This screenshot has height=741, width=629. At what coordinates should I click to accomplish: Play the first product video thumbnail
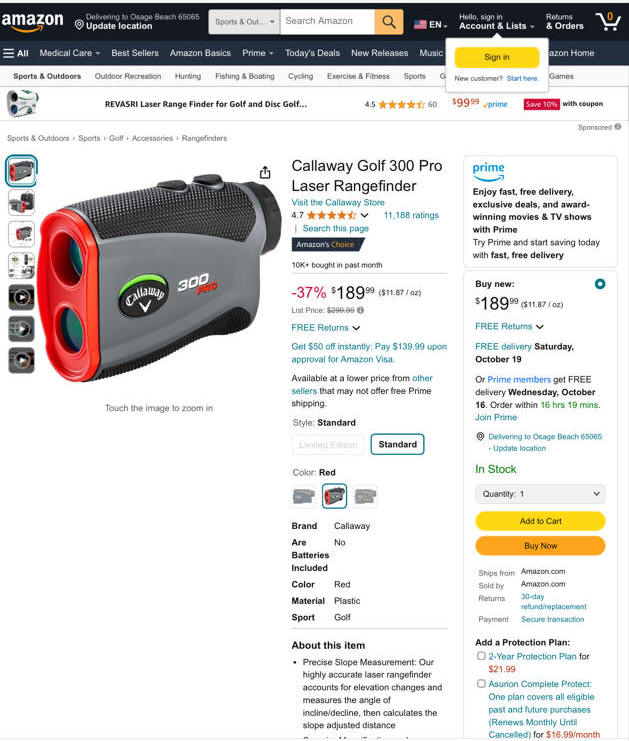tap(22, 297)
